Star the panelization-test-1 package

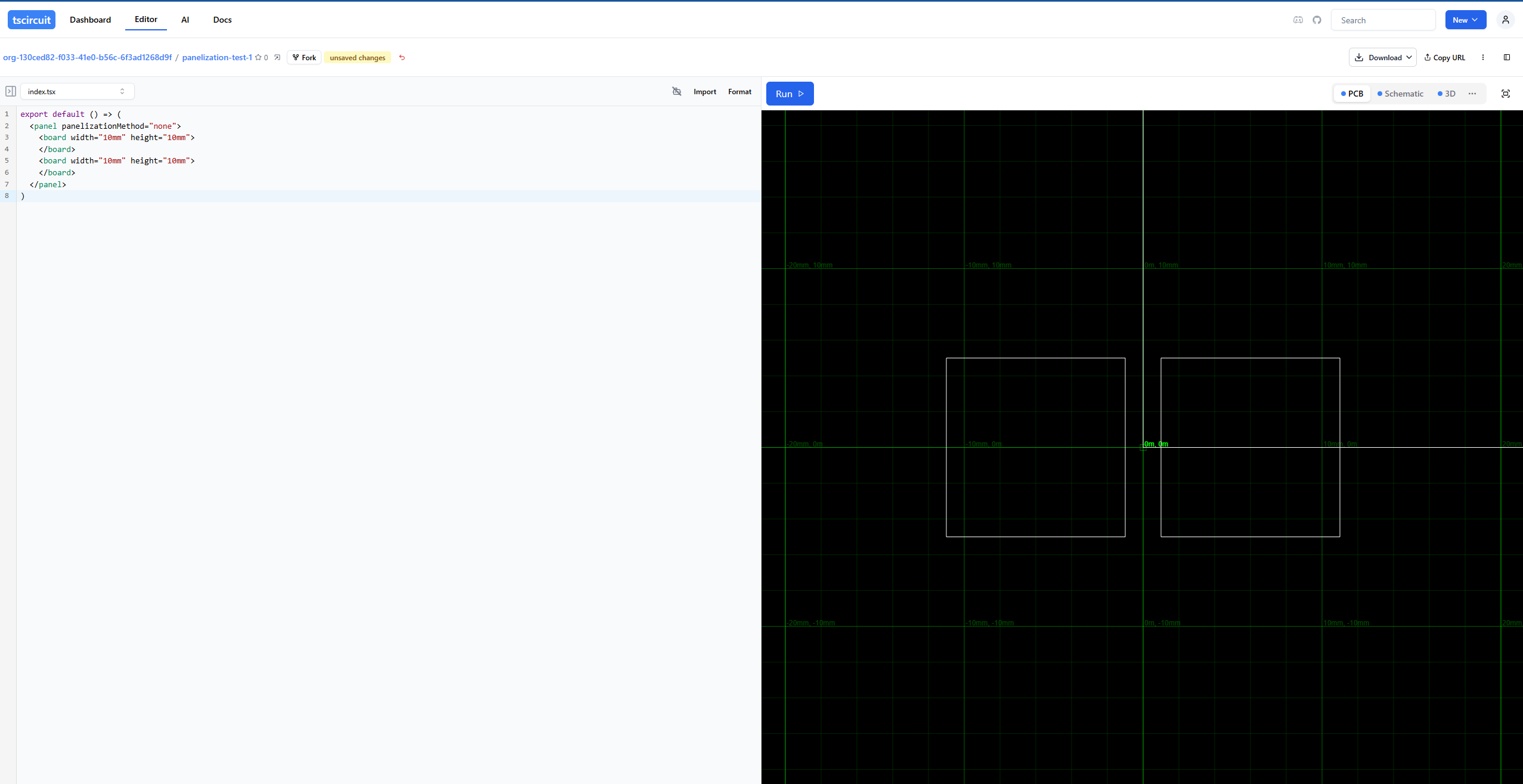(258, 57)
